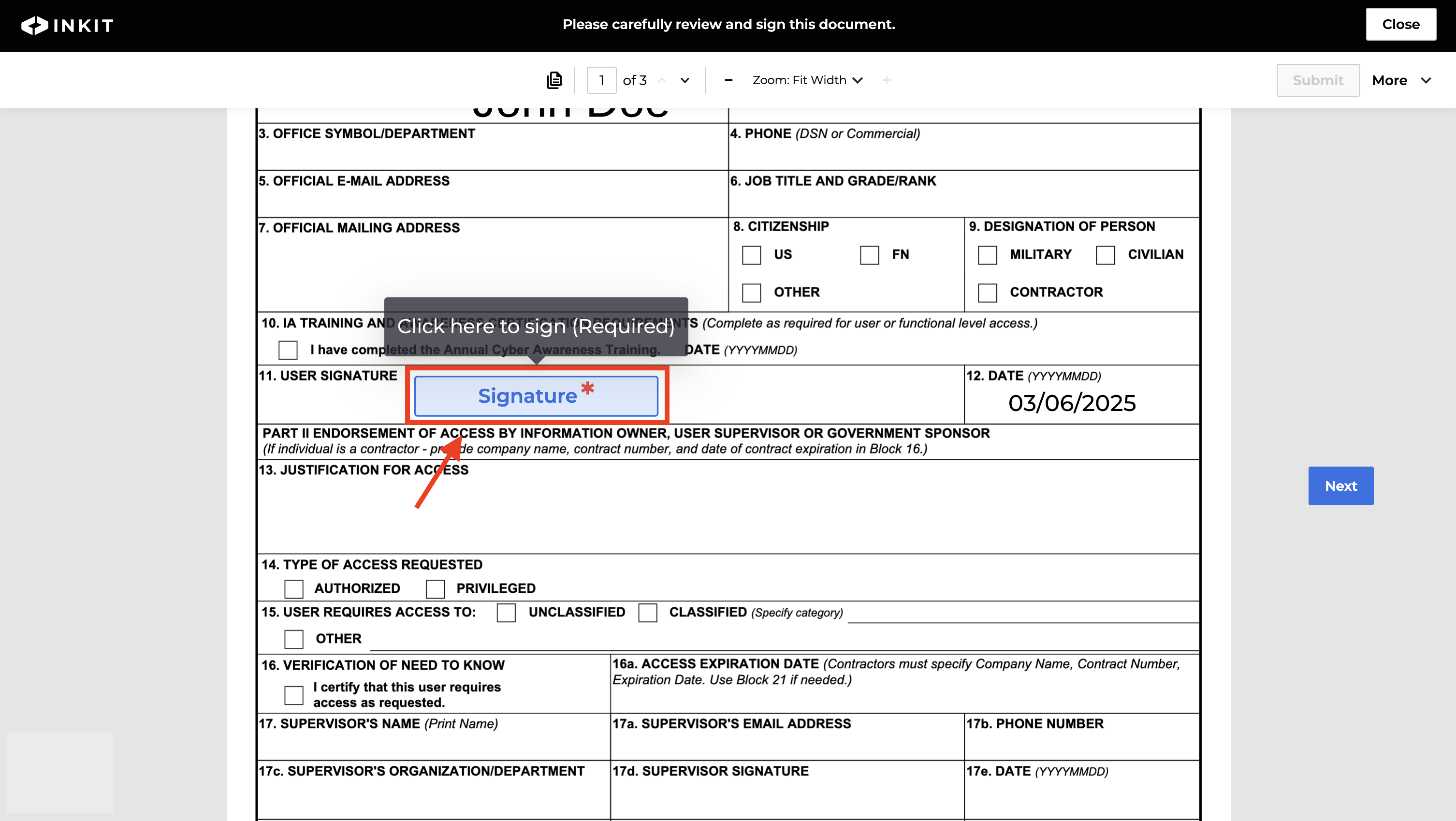Image resolution: width=1456 pixels, height=821 pixels.
Task: Check the MILITARY designation checkbox
Action: pos(987,255)
